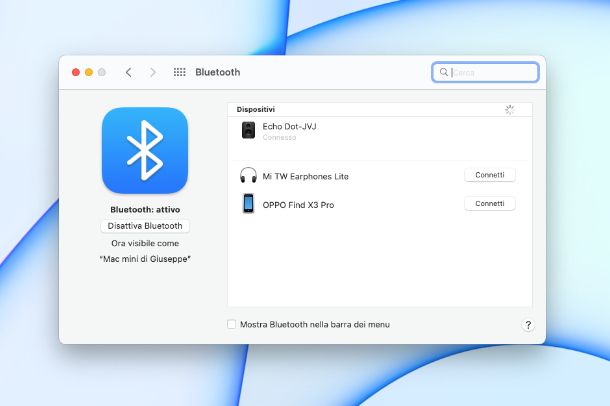Select Mi TW Earphones Lite device name
Screen dimensions: 610x406
pyautogui.click(x=305, y=177)
